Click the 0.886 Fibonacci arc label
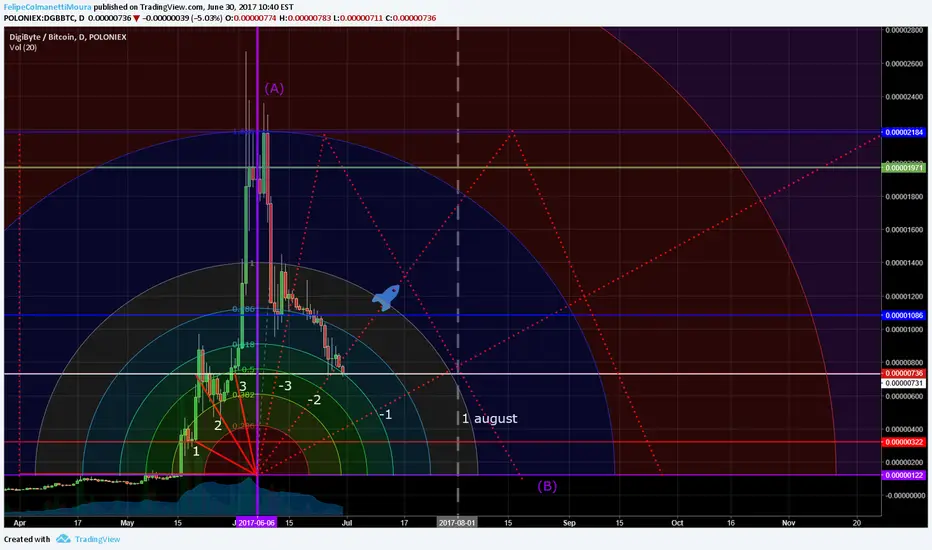The width and height of the screenshot is (932, 550). tap(244, 309)
